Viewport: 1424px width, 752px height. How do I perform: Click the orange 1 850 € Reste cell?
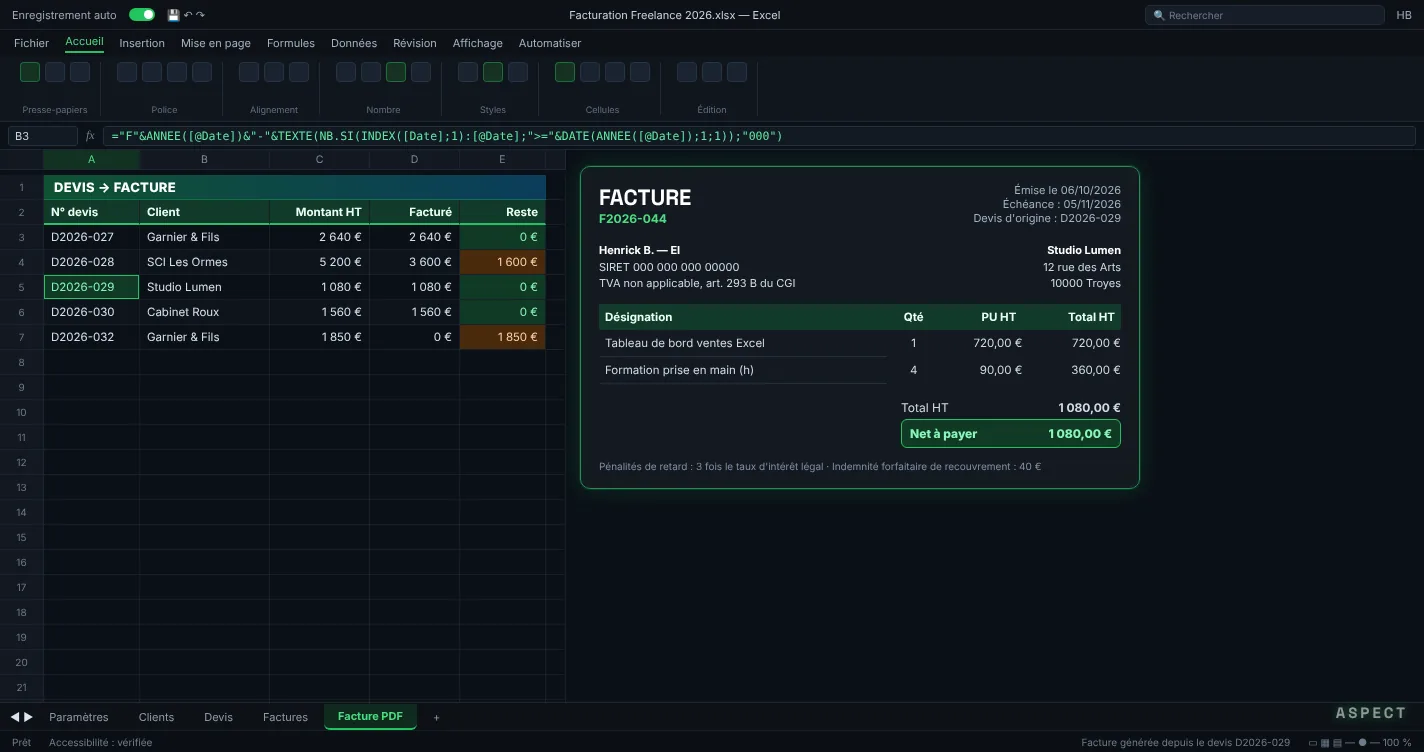pos(503,337)
